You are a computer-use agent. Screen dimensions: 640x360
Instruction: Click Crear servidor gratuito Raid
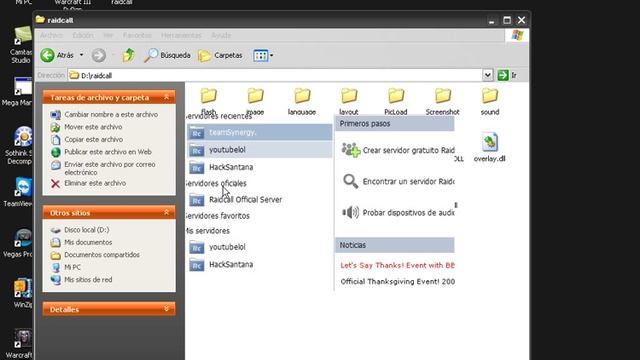[398, 150]
